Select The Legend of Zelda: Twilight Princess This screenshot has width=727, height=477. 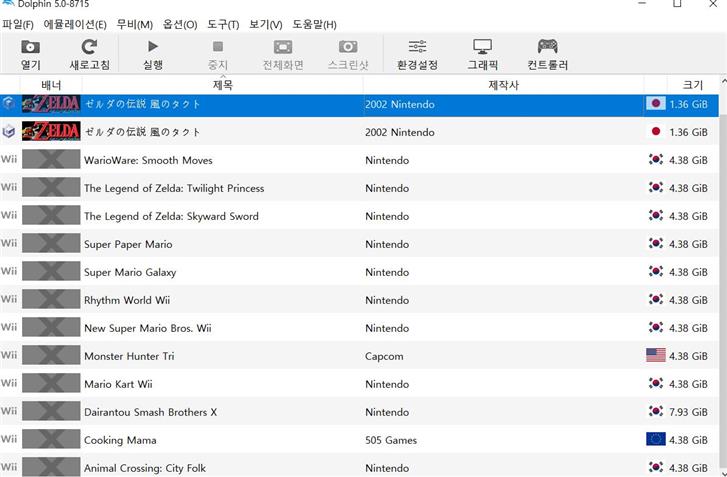174,188
